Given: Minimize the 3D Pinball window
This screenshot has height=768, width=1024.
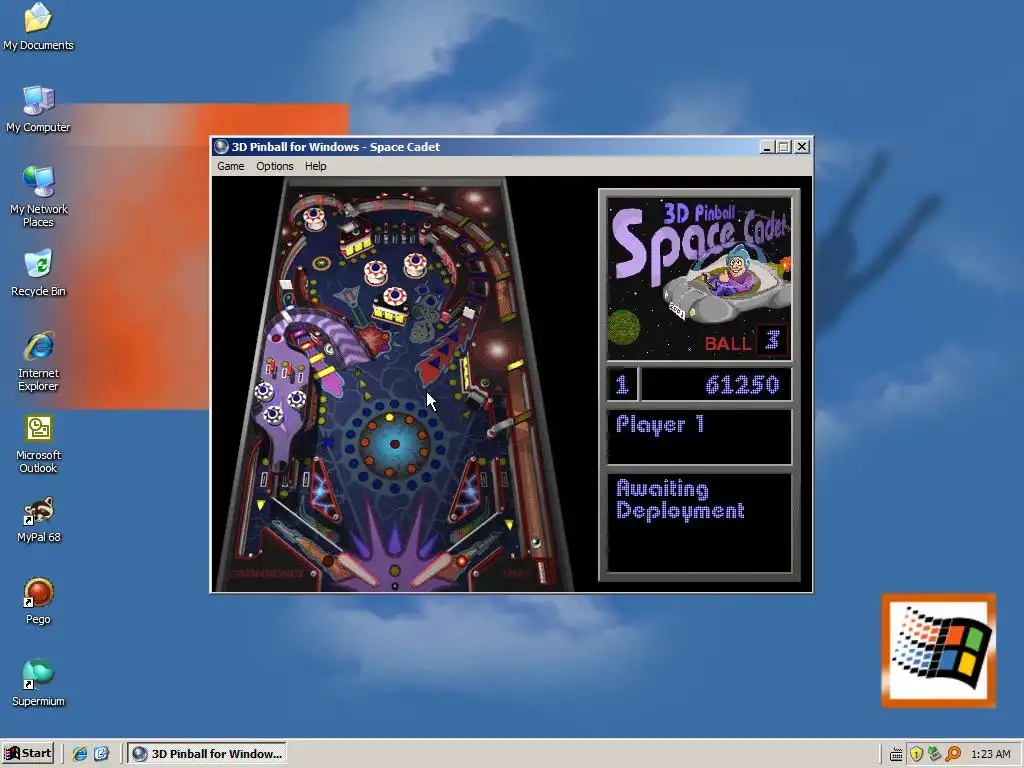Looking at the screenshot, I should [x=767, y=147].
